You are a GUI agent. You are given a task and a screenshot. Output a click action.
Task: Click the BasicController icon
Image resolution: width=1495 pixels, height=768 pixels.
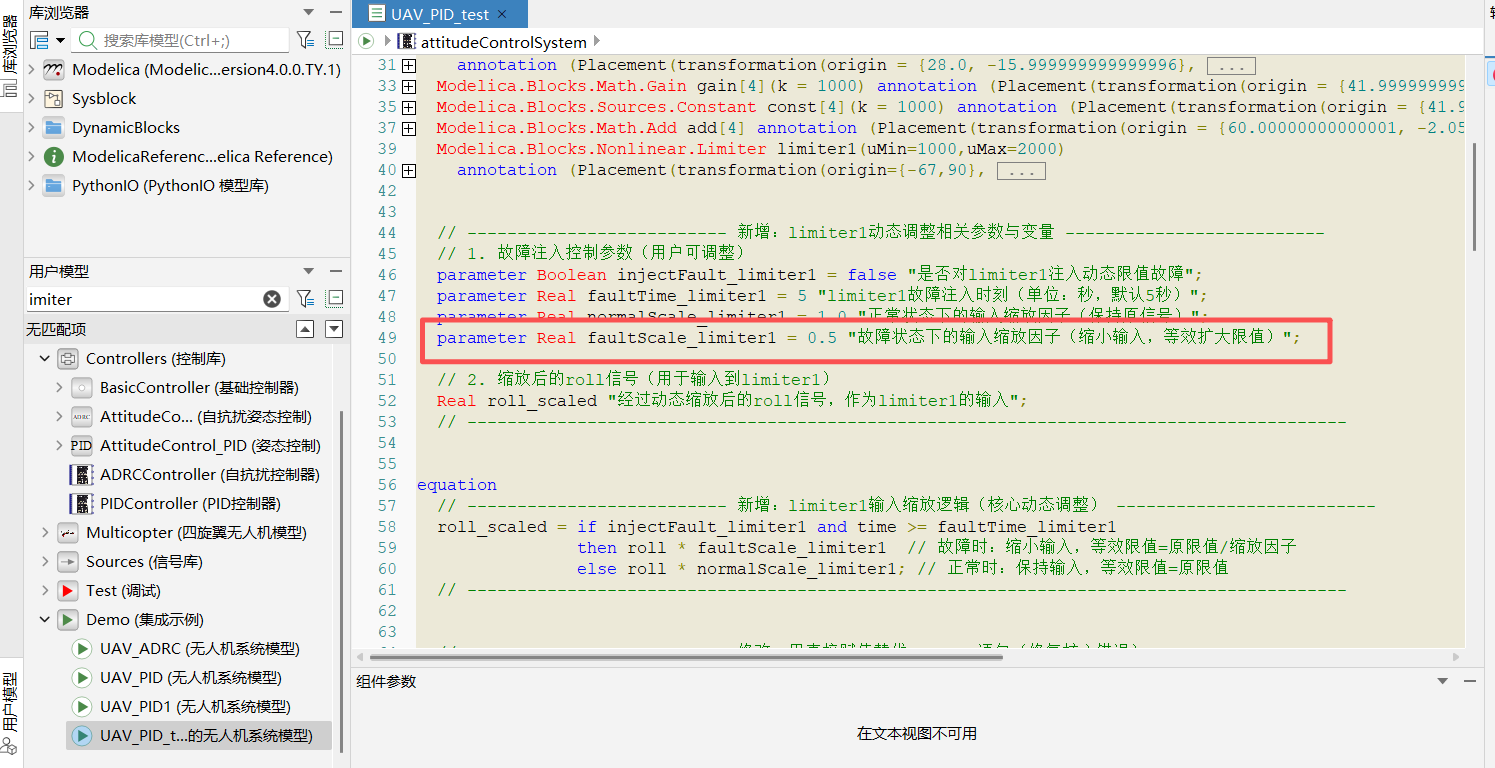[x=82, y=387]
